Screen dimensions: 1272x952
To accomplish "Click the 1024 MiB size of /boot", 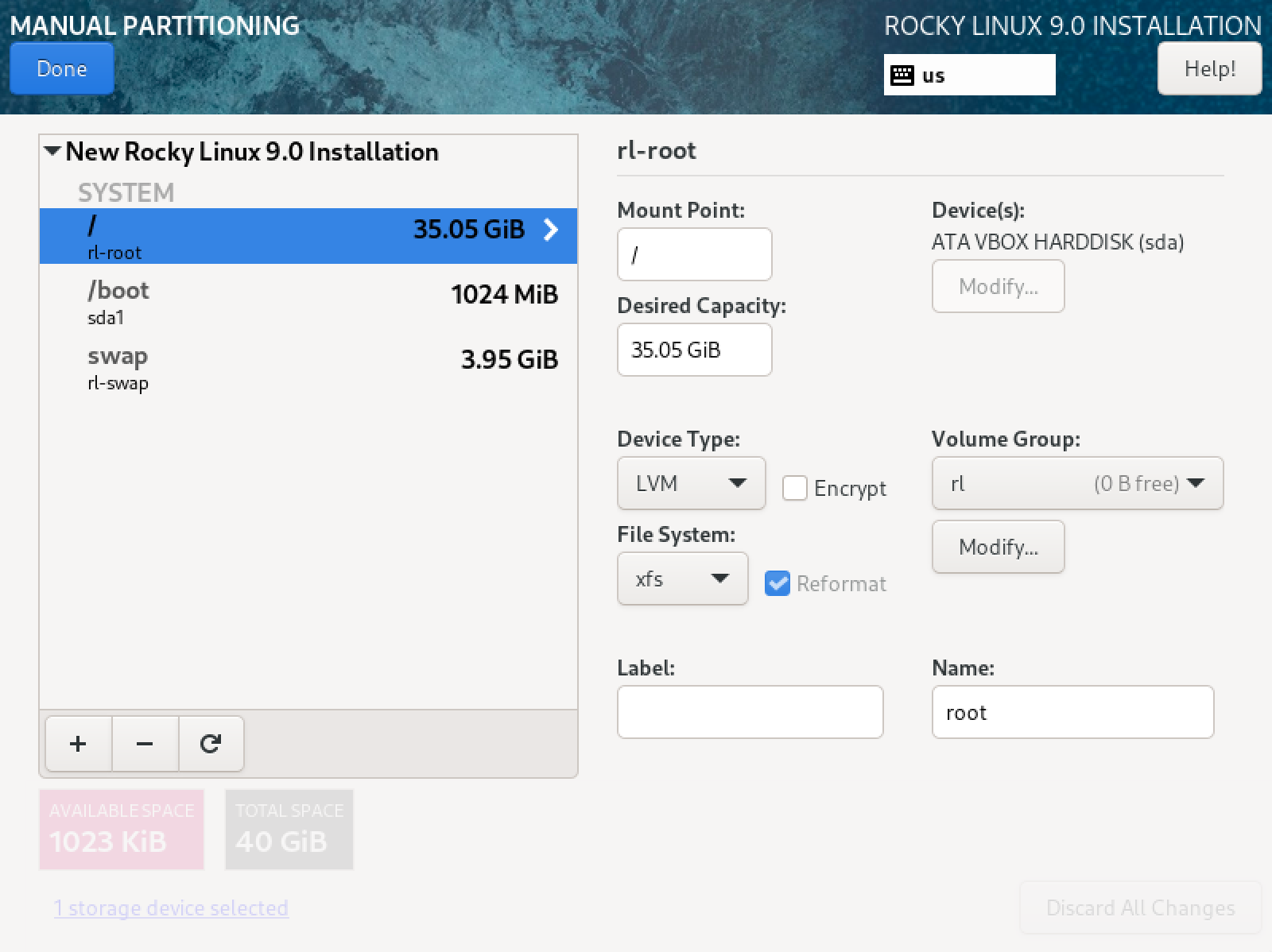I will 505,295.
